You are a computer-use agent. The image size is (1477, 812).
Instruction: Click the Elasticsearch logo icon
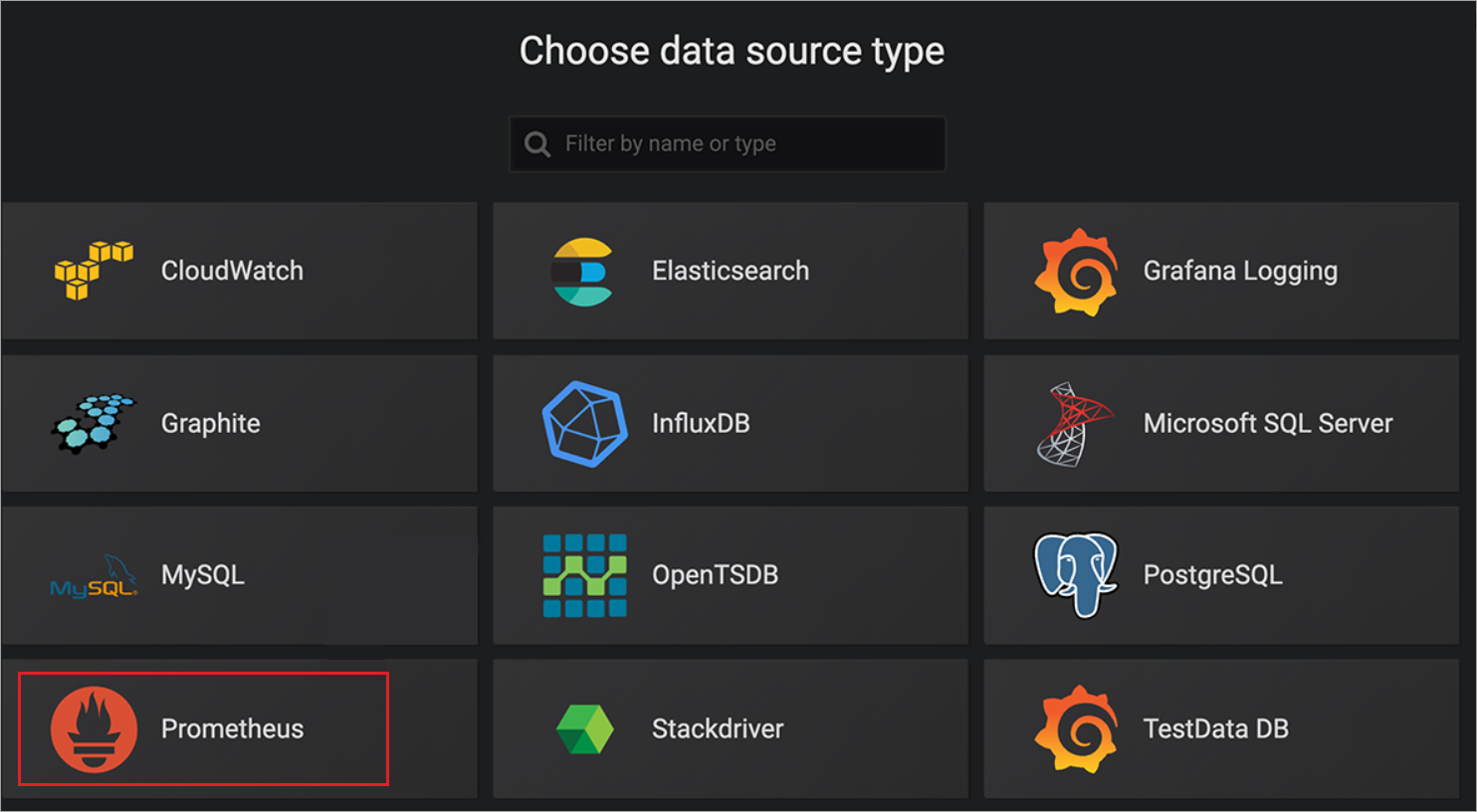point(583,271)
